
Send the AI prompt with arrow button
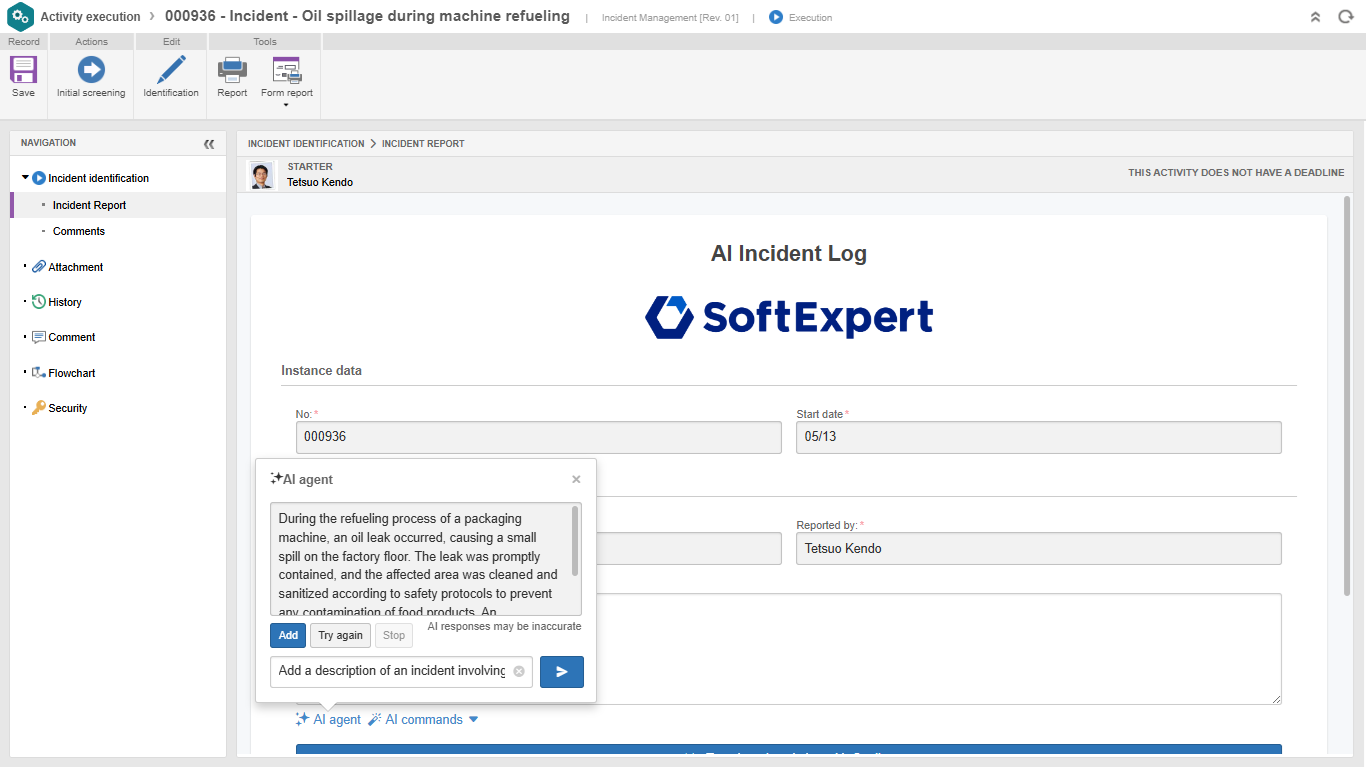click(562, 672)
